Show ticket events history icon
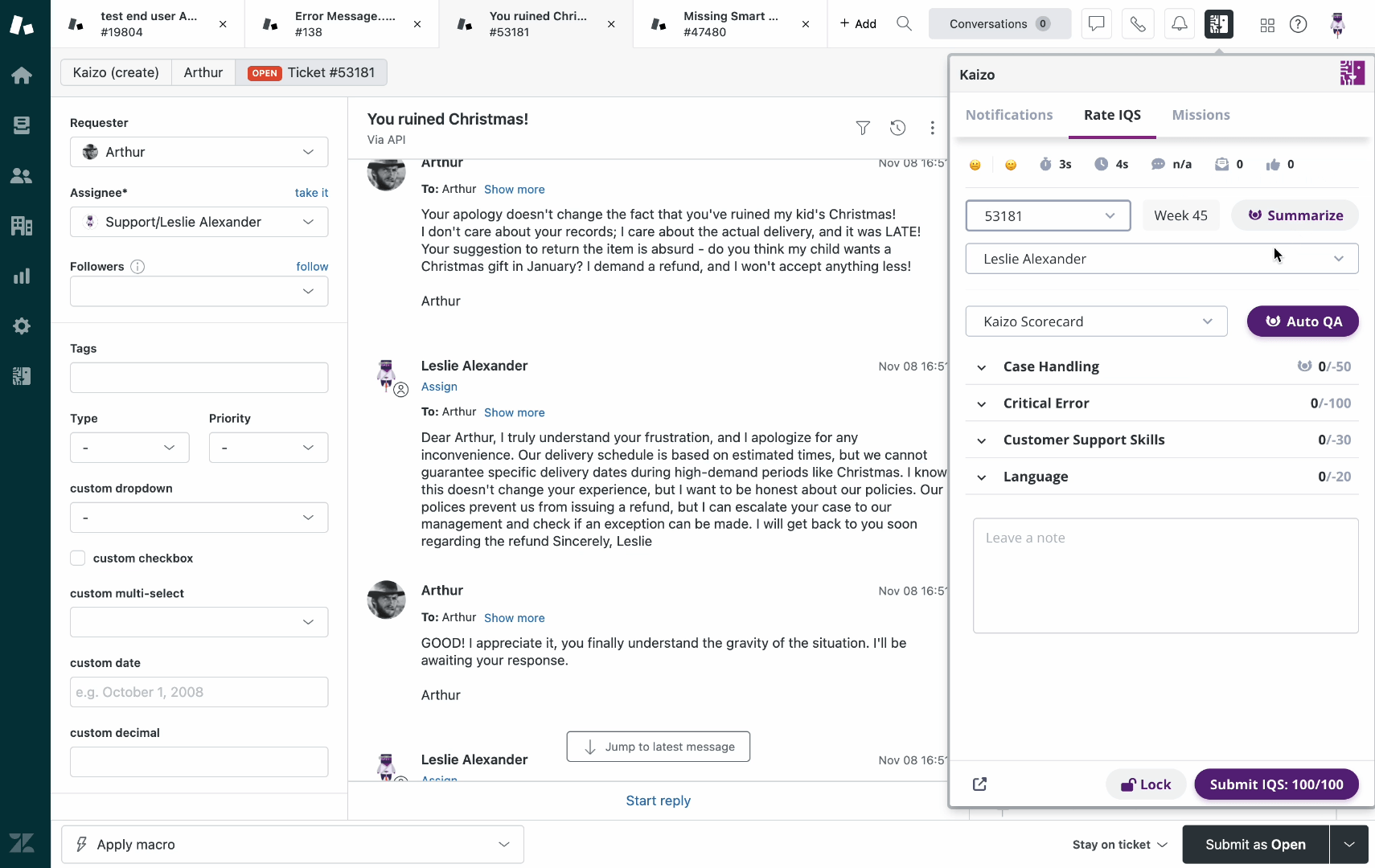Screen dimensions: 1375x868 pyautogui.click(x=897, y=128)
